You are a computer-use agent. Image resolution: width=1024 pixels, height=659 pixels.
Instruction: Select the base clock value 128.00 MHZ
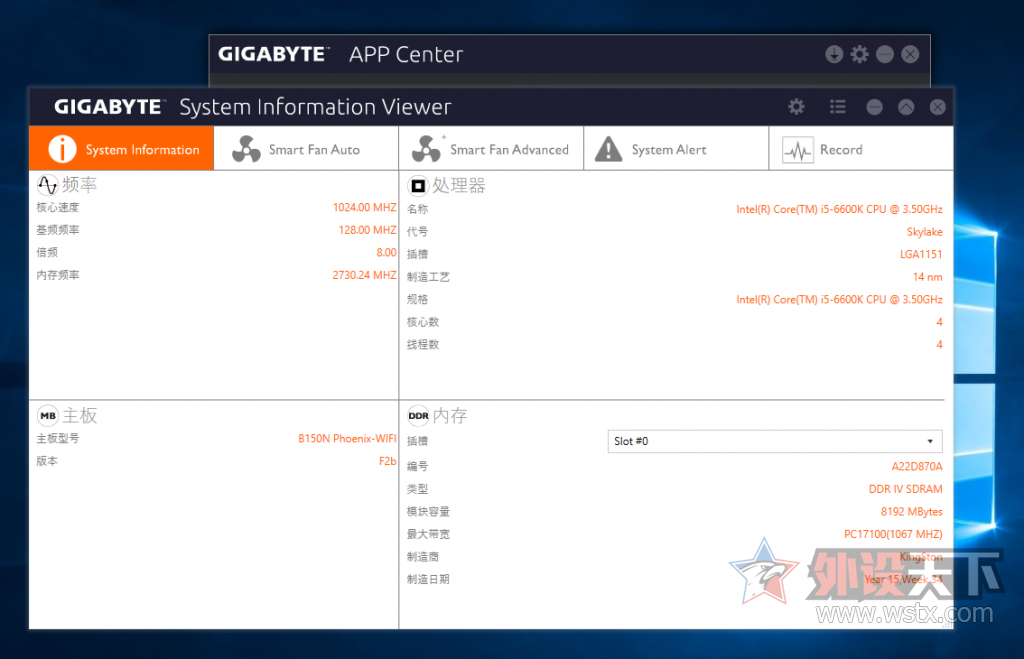(368, 230)
